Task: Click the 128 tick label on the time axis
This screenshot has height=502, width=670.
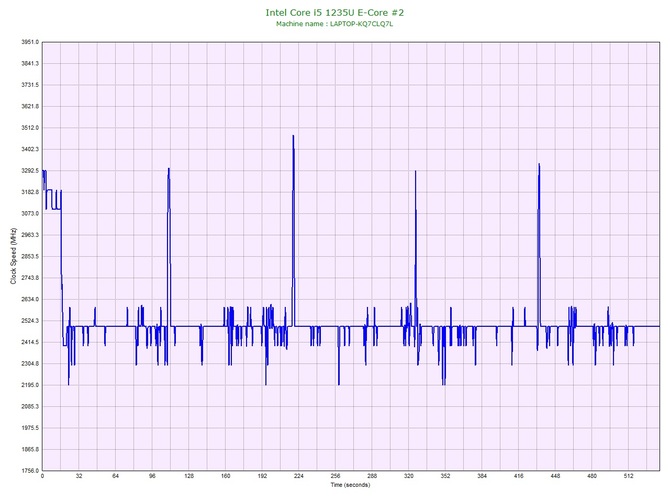Action: [x=189, y=476]
